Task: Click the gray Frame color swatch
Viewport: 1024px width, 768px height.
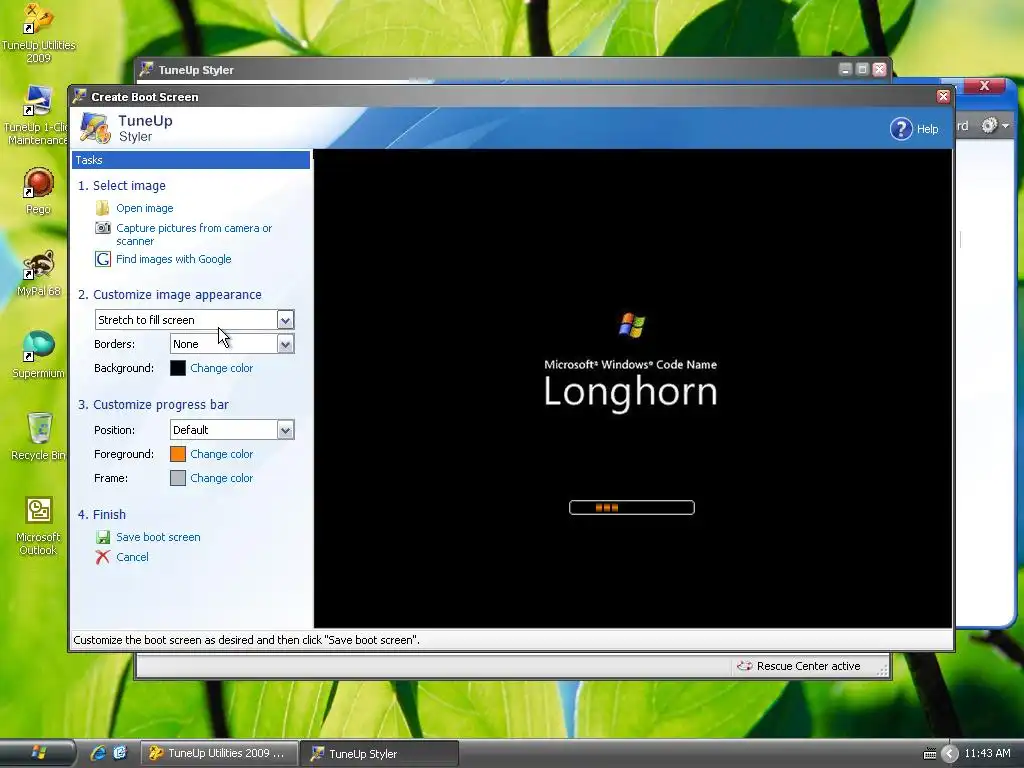Action: (x=178, y=478)
